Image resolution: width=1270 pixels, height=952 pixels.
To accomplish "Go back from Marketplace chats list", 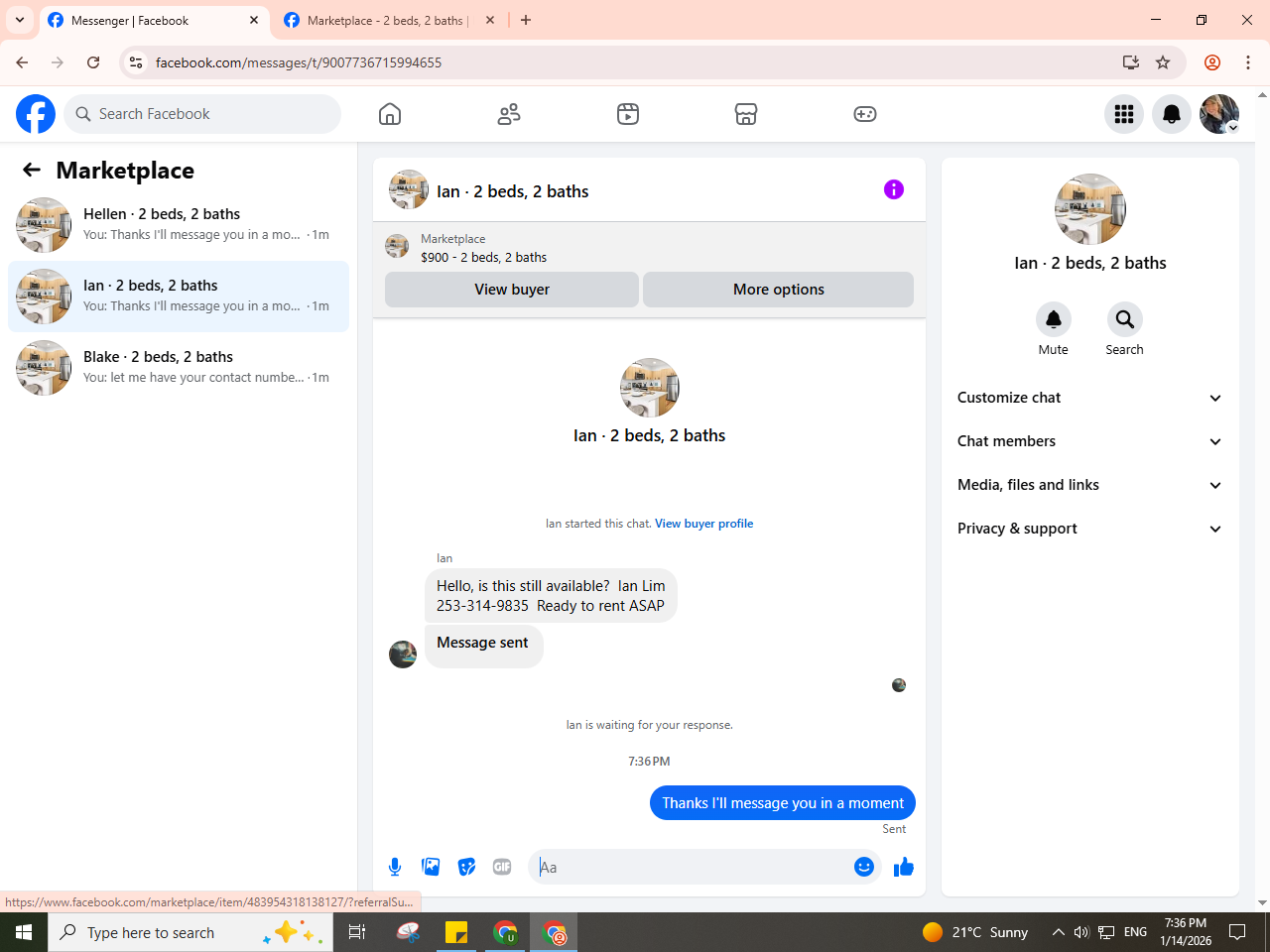I will [x=32, y=170].
